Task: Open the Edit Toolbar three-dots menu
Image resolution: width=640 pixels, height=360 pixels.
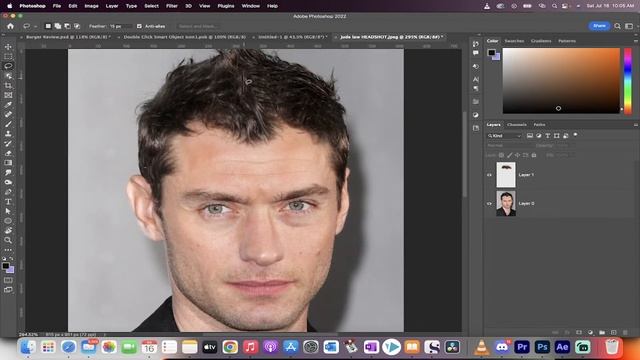Action: pyautogui.click(x=8, y=250)
